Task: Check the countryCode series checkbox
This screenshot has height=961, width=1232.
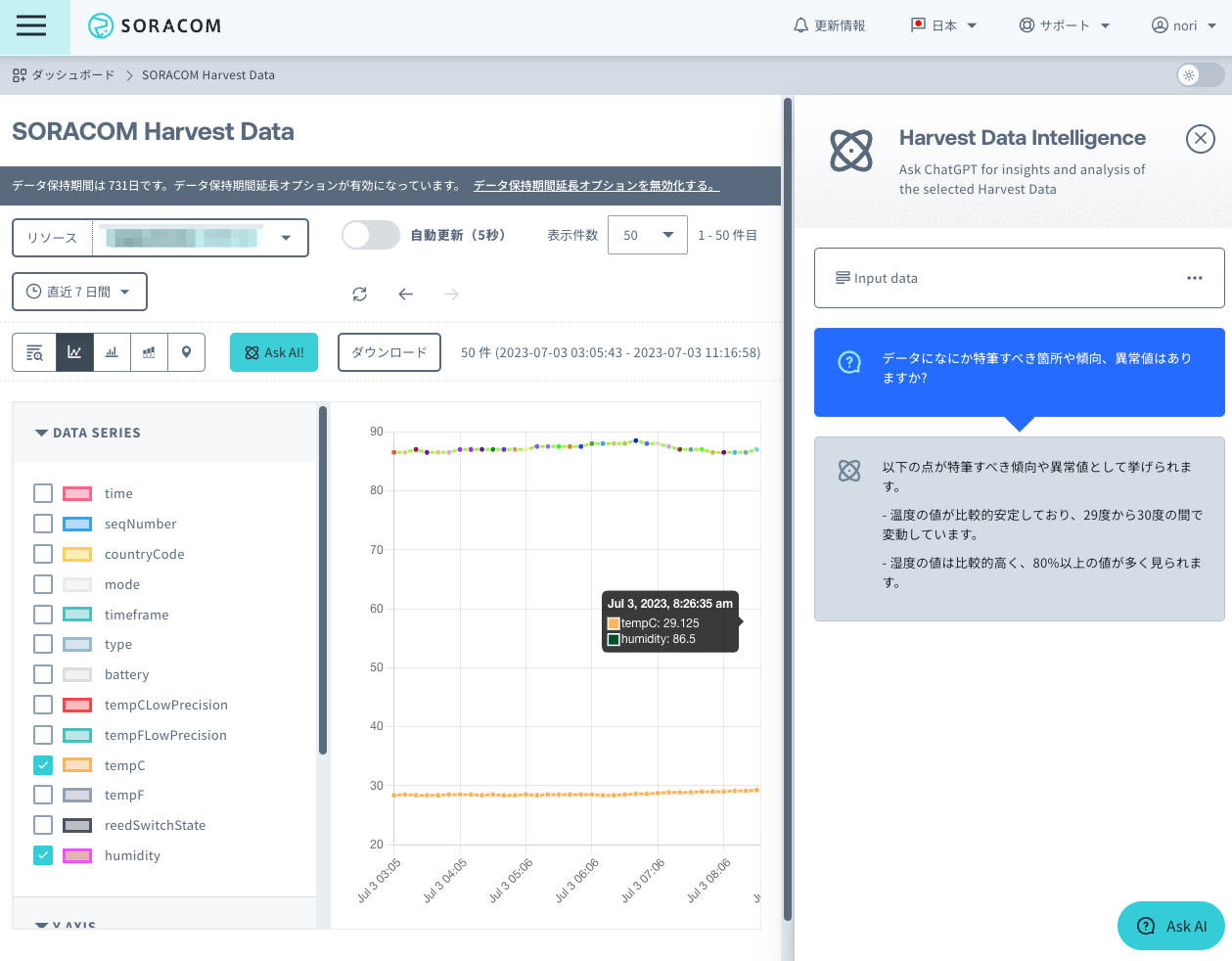Action: coord(43,554)
